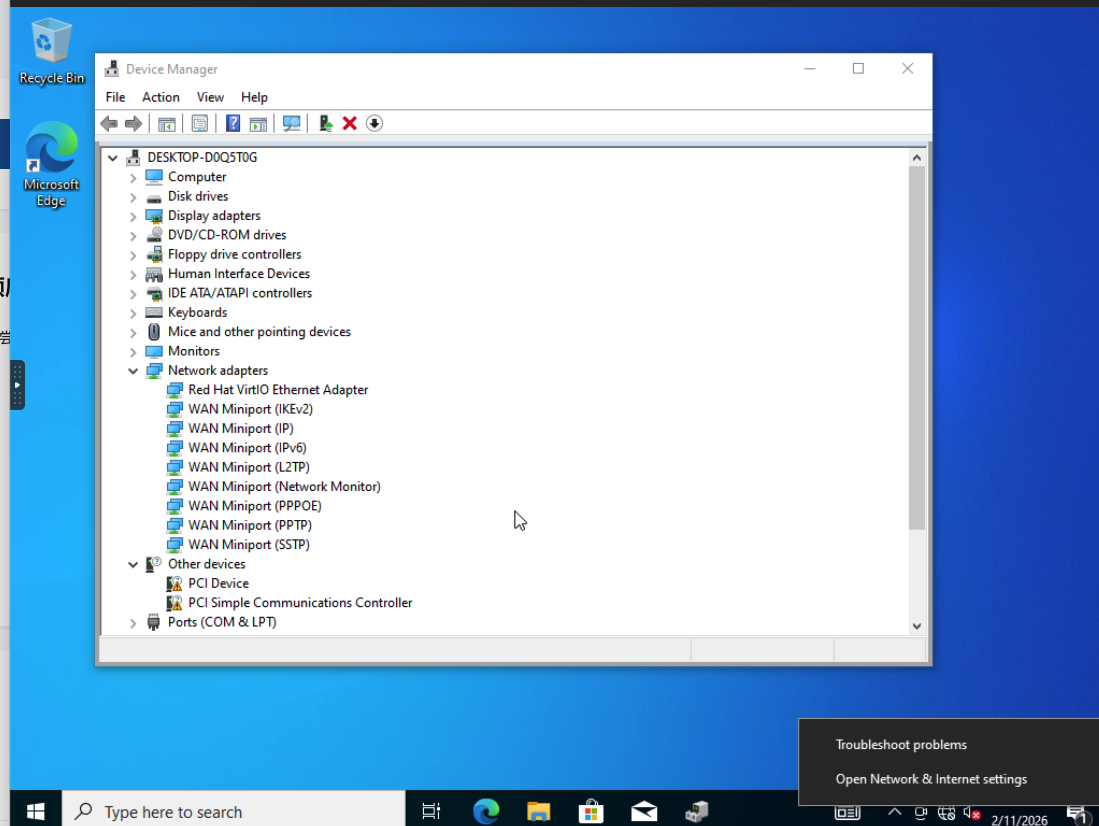1099x826 pixels.
Task: Click Show/Hide Console Tree toolbar icon
Action: click(167, 123)
